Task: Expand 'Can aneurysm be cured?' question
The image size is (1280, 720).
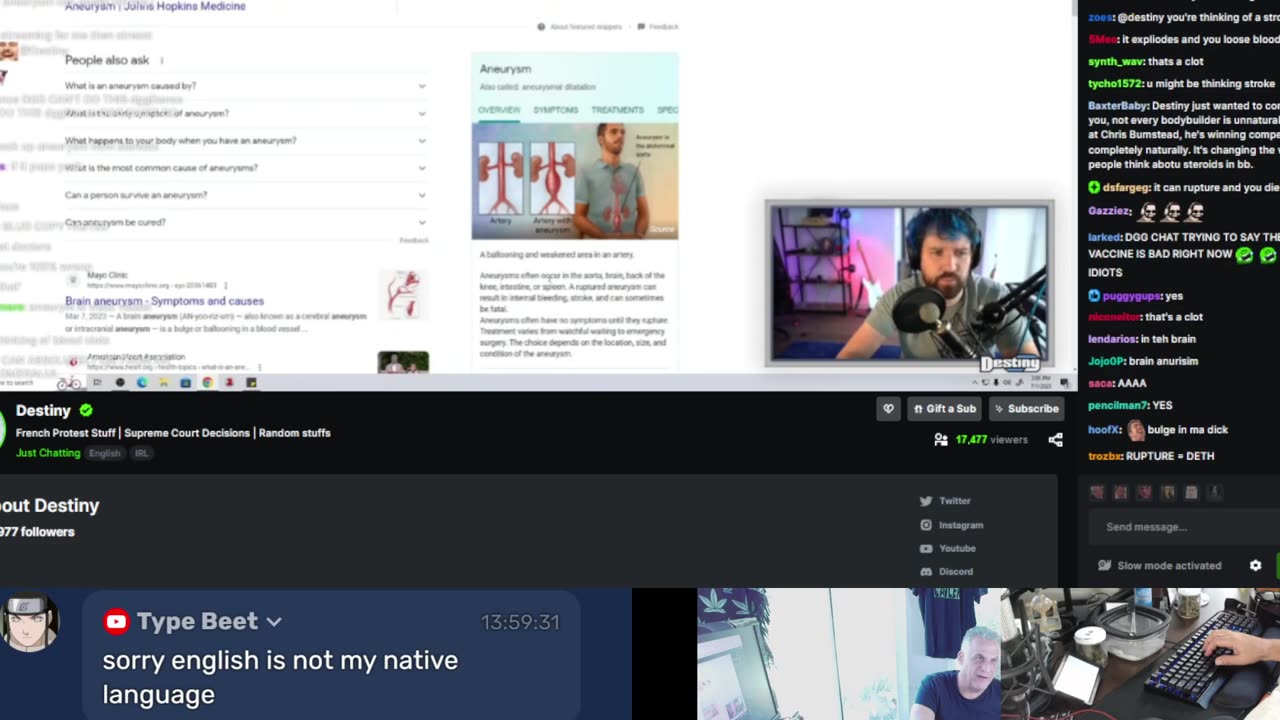Action: click(x=246, y=222)
